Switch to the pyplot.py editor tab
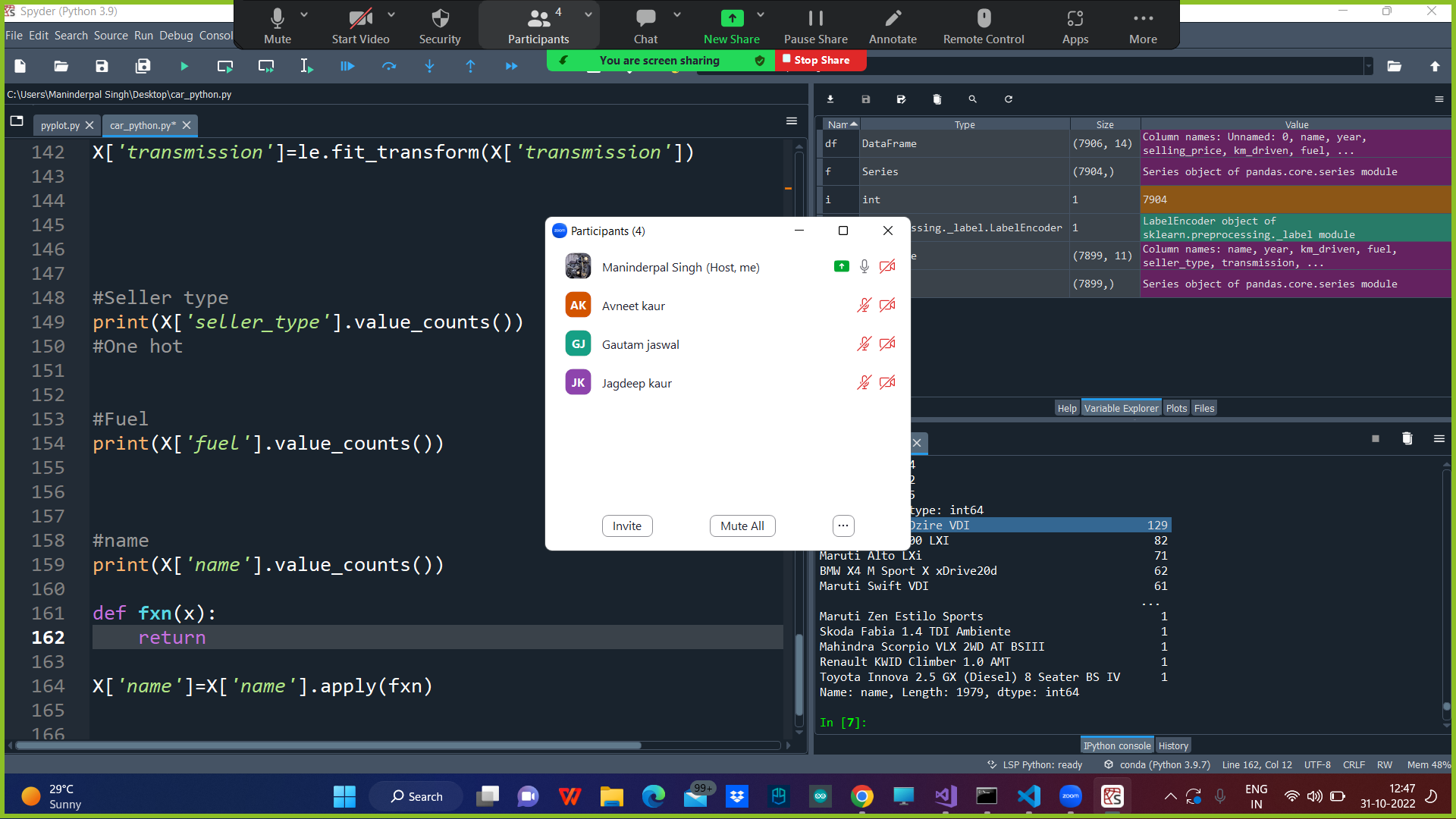Screen dimensions: 1456x819 [x=60, y=126]
